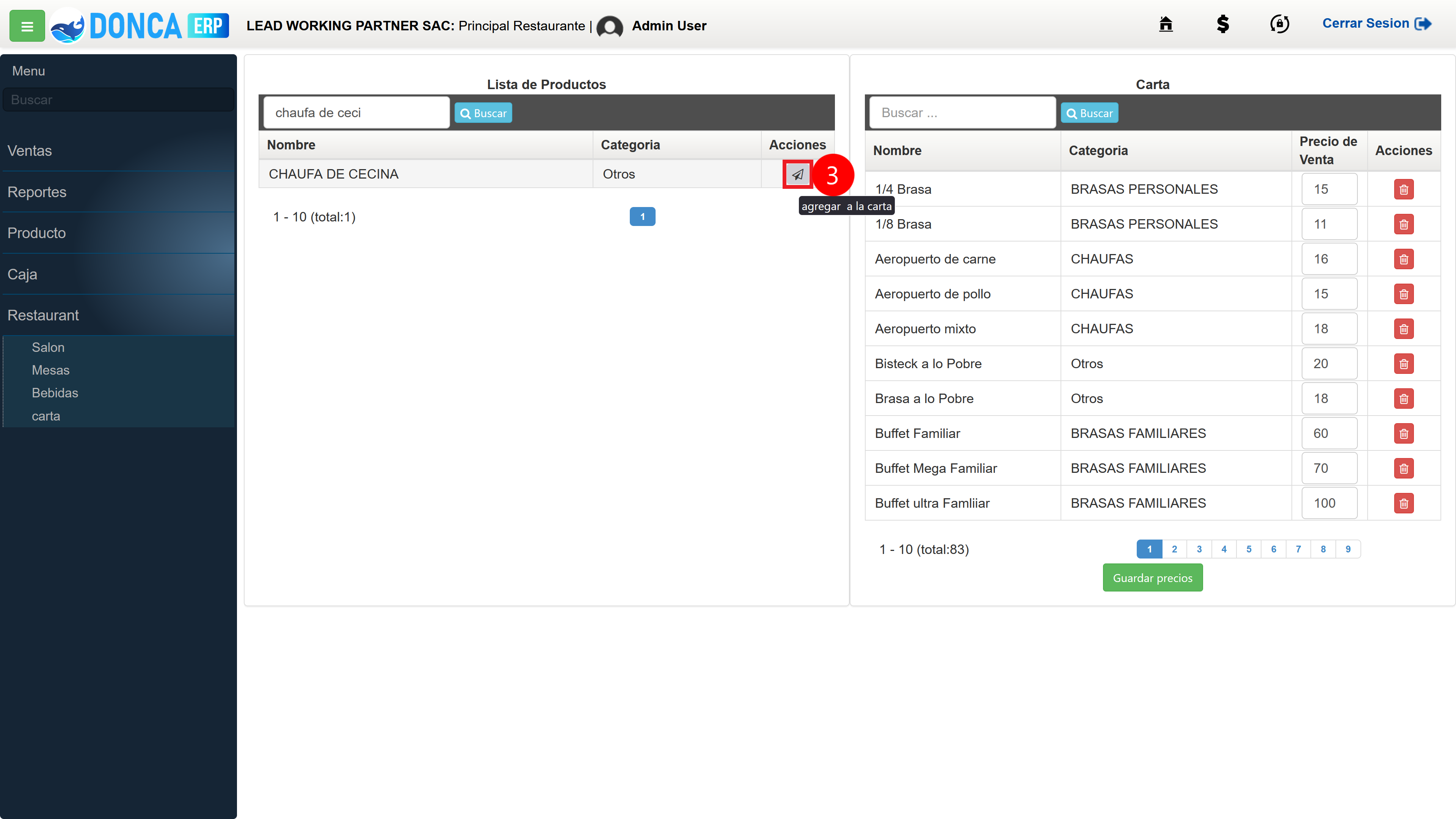Delete 1/4 Brasa from the carta

click(1403, 189)
